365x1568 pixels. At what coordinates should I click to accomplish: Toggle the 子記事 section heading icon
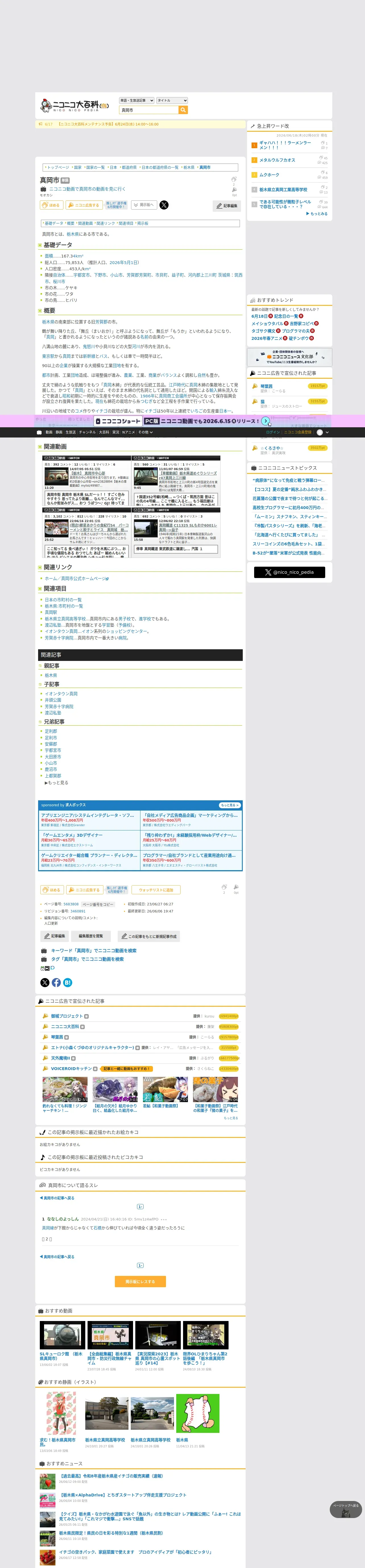(40, 684)
